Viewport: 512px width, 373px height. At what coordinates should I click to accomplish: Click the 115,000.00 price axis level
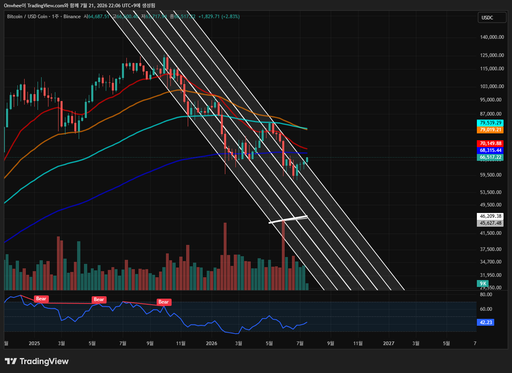tap(492, 69)
